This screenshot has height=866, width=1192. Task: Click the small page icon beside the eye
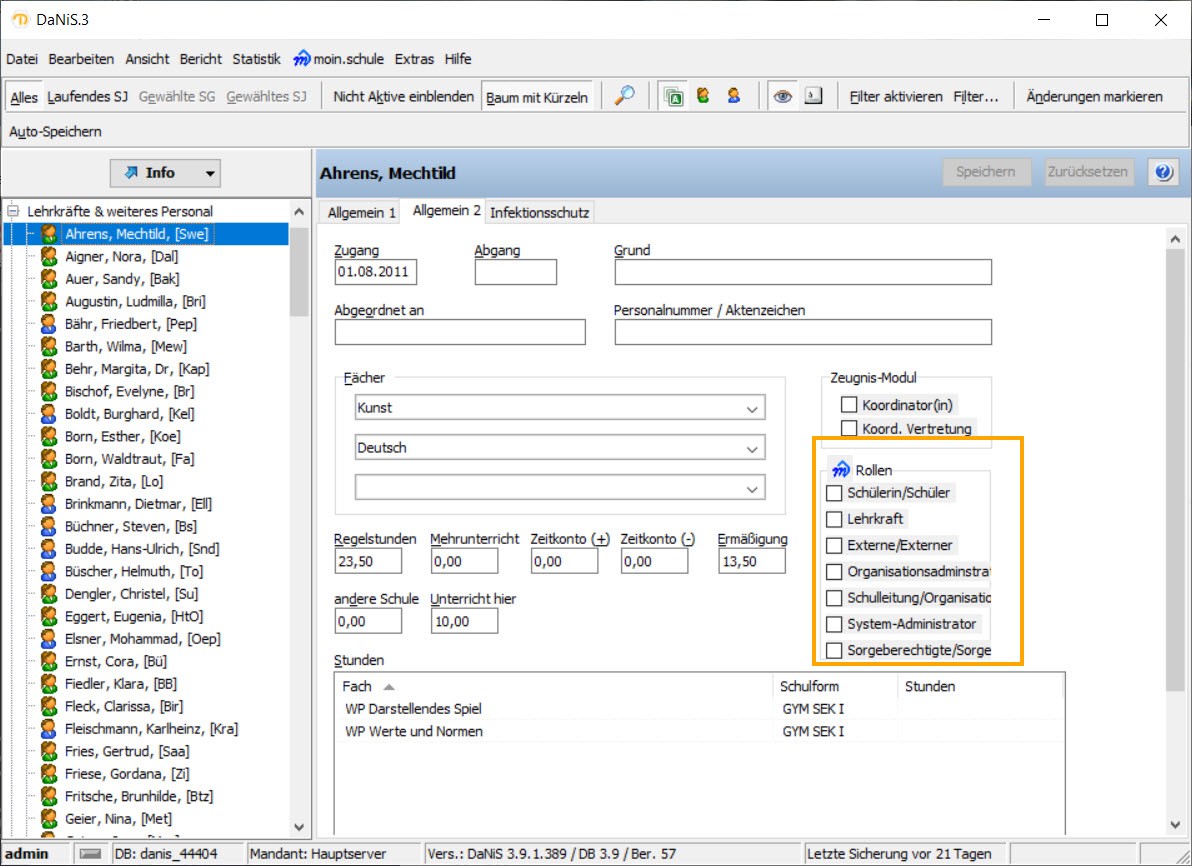(x=813, y=96)
